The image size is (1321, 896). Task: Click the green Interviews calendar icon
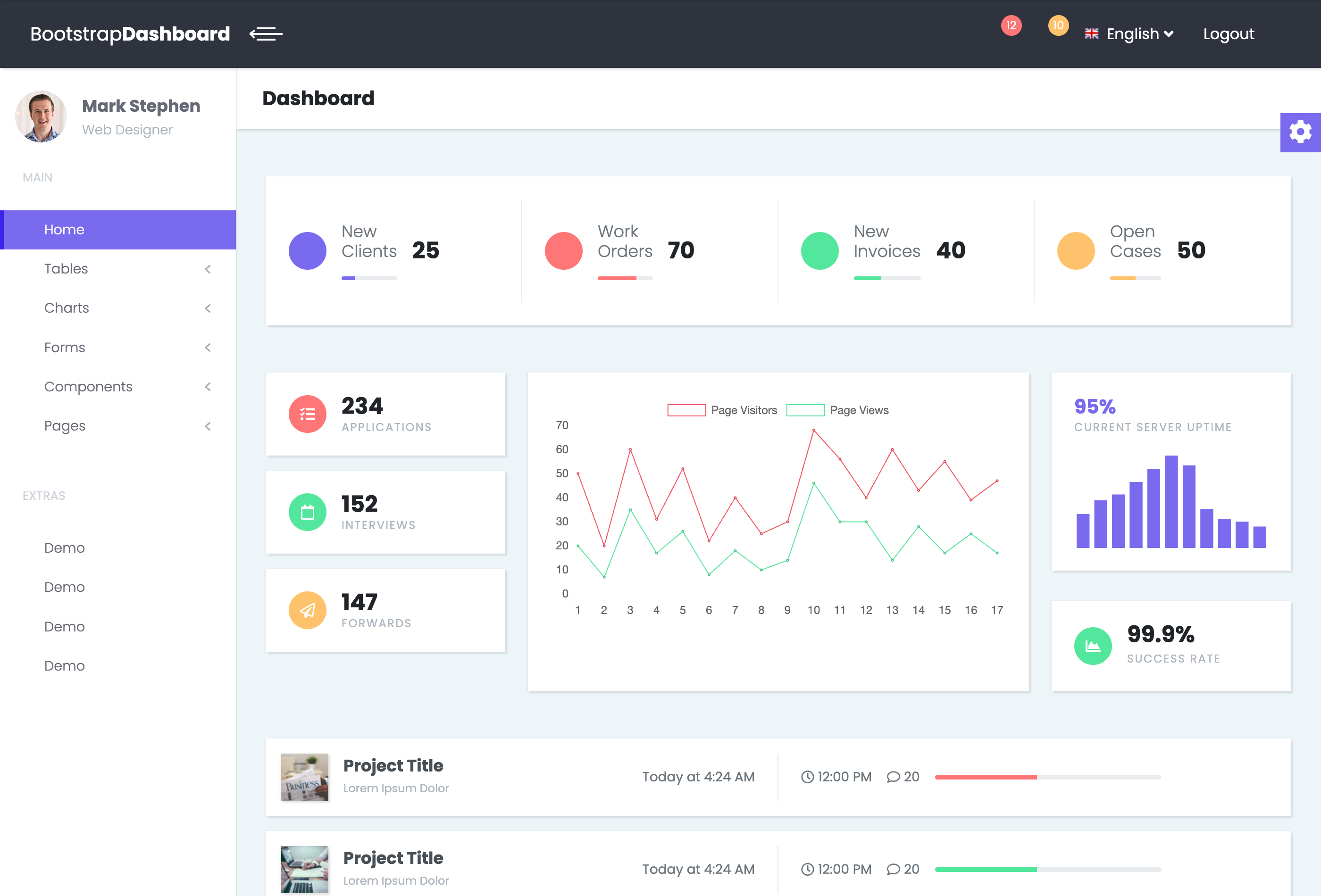(x=308, y=512)
